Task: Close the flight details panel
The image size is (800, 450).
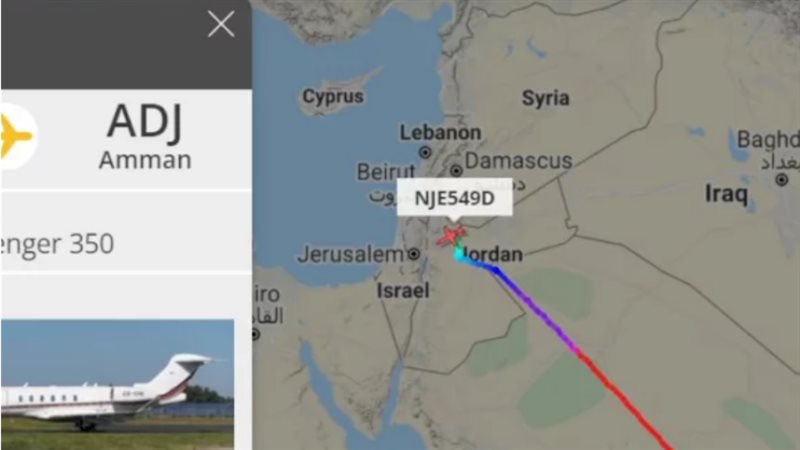Action: coord(221,24)
